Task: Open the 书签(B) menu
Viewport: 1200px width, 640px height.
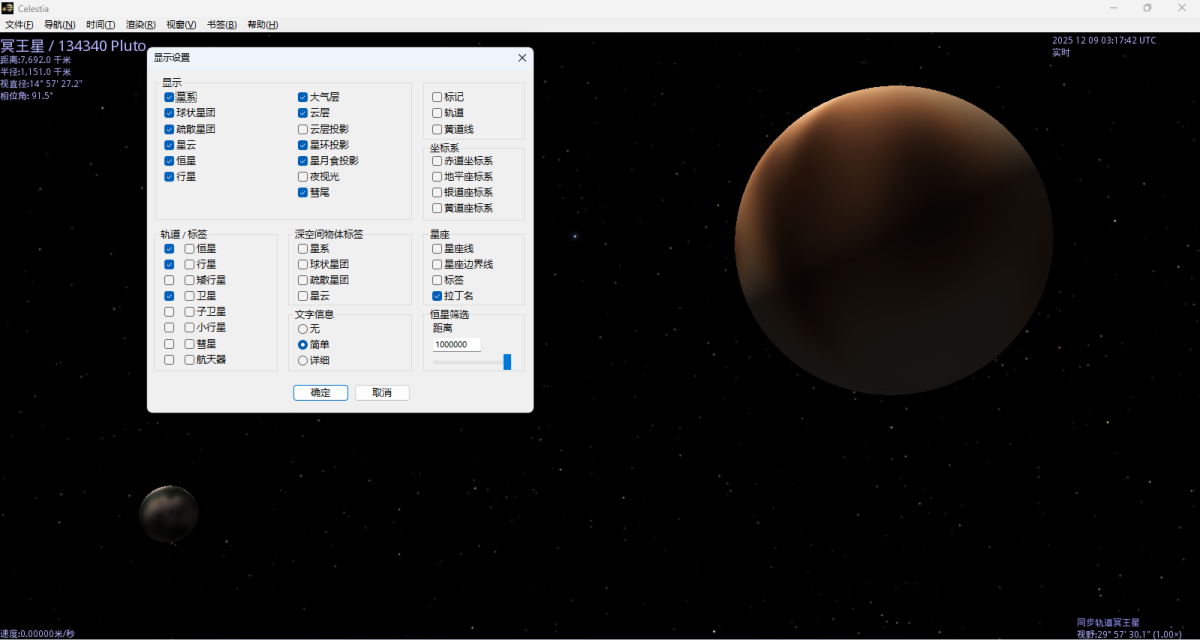Action: coord(221,24)
